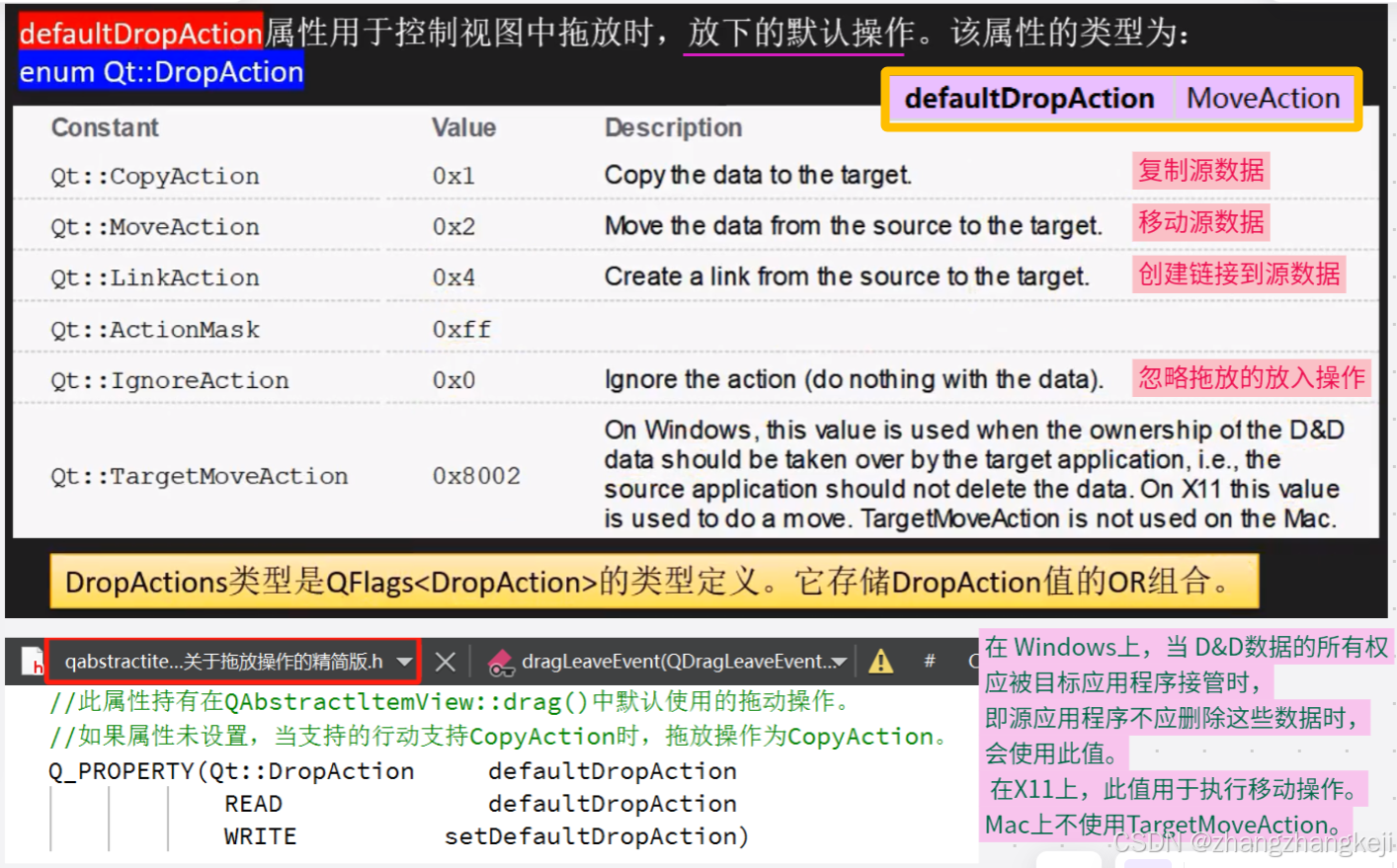Viewport: 1397px width, 868px height.
Task: Click the comment line mentioning CopyAction
Action: (x=499, y=737)
